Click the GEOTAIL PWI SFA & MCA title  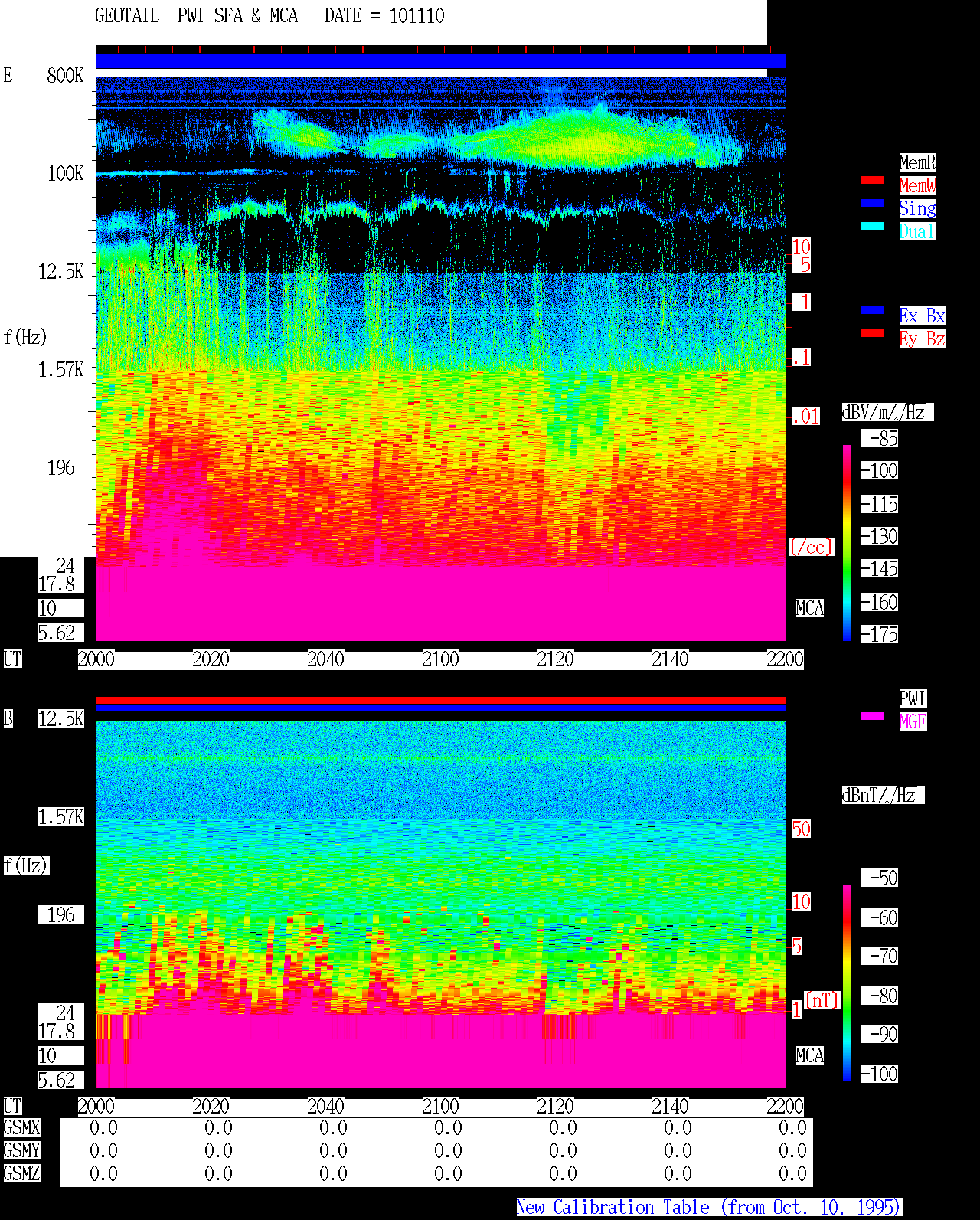[196, 15]
